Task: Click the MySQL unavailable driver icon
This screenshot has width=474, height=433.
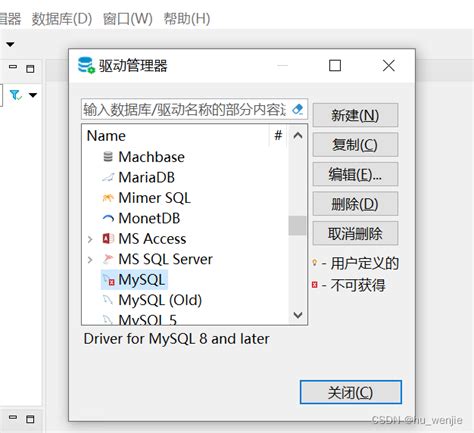Action: point(109,280)
